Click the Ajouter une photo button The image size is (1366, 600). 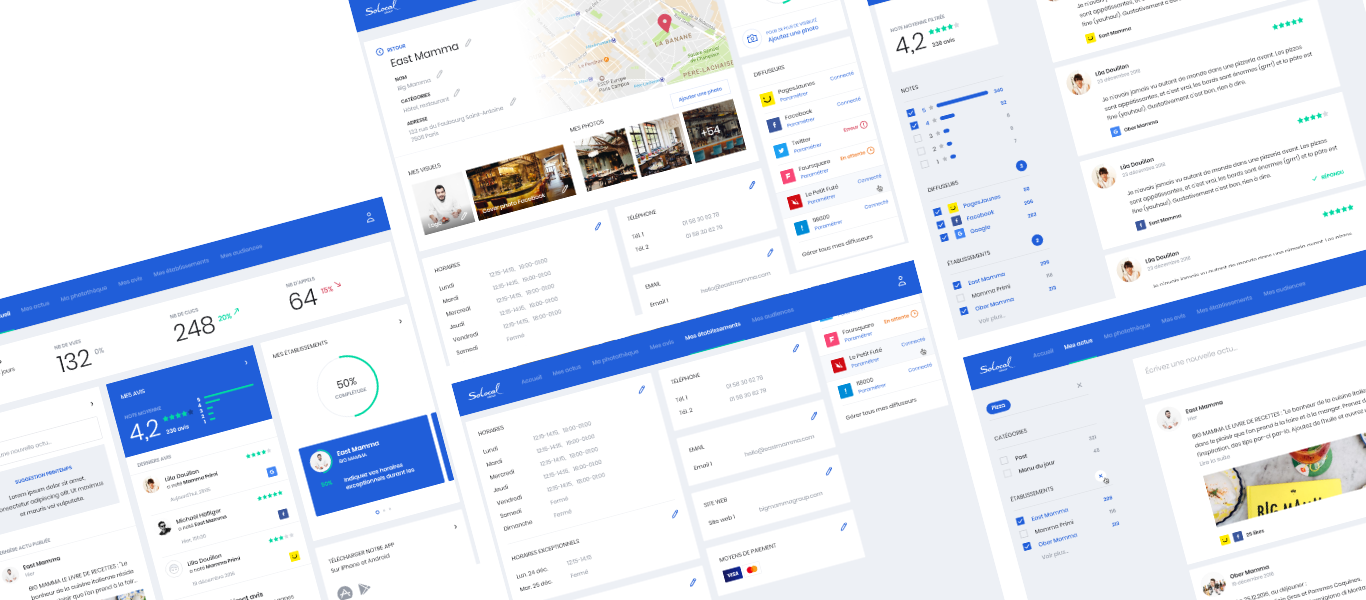(x=700, y=94)
